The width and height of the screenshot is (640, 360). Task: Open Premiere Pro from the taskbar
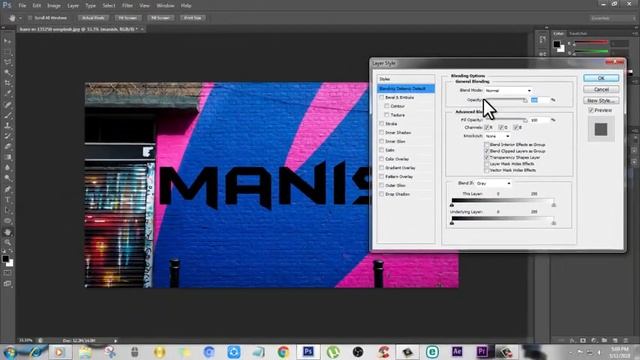(x=482, y=351)
